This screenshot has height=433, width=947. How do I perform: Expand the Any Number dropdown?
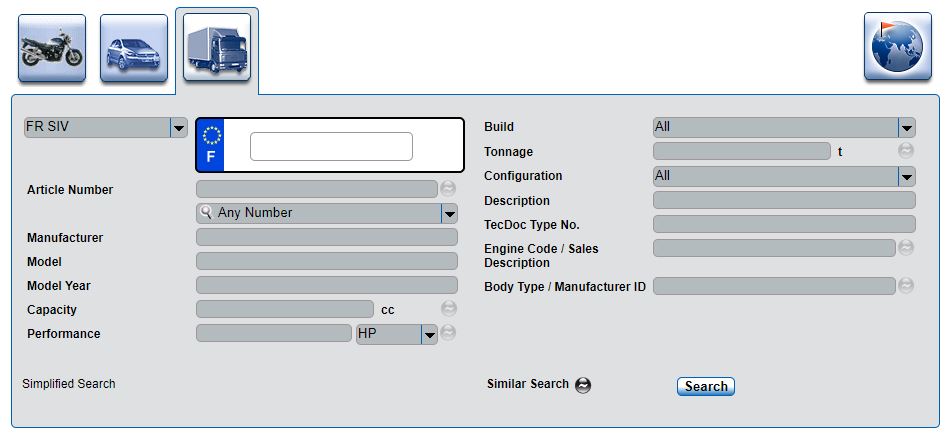point(449,213)
